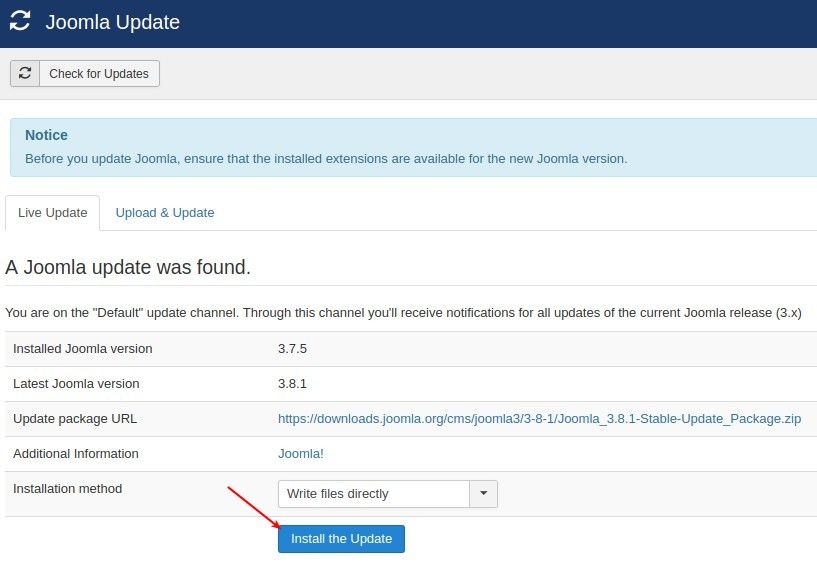Click the Check for Updates button label
This screenshot has height=567, width=817.
(x=99, y=73)
